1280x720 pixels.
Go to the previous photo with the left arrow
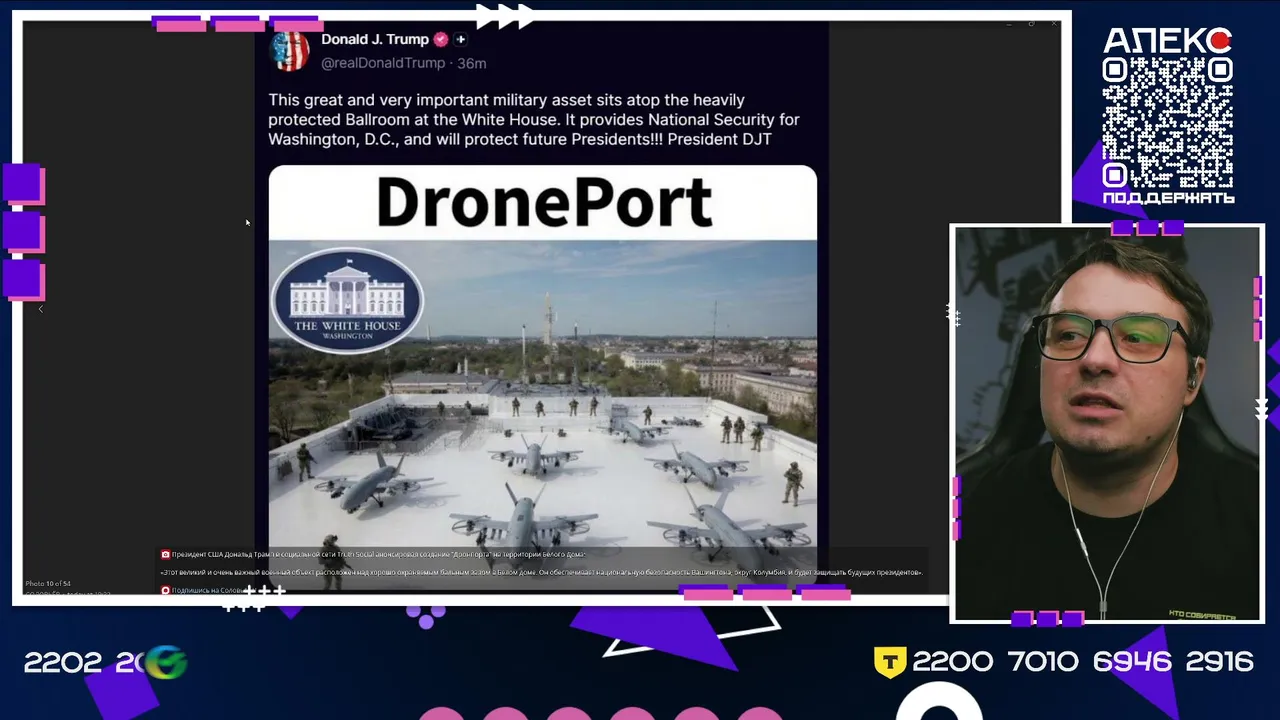(41, 309)
